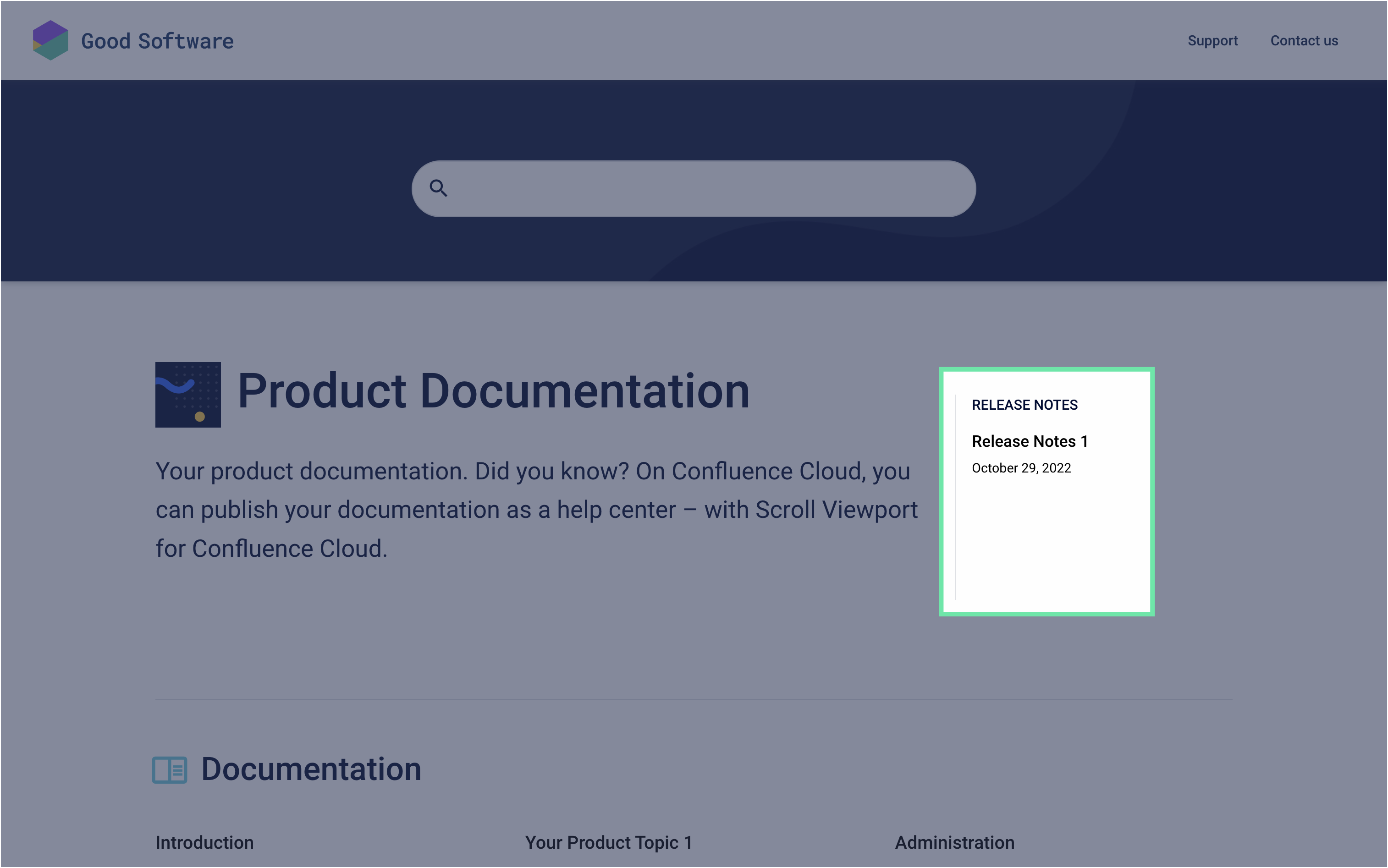Click the October 29, 2022 date
This screenshot has width=1388, height=868.
(x=1021, y=468)
